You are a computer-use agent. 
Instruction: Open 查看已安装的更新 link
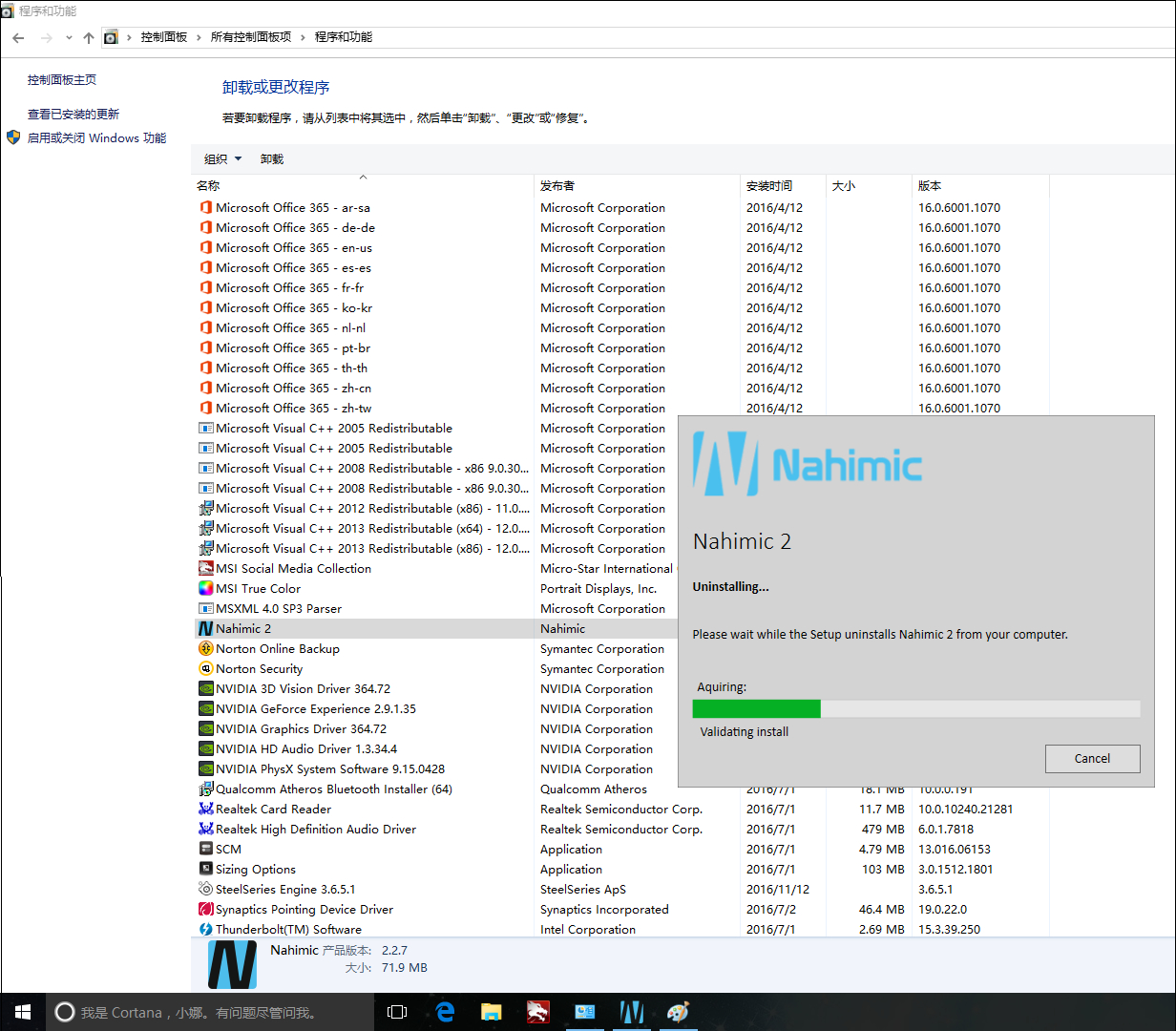(x=73, y=115)
